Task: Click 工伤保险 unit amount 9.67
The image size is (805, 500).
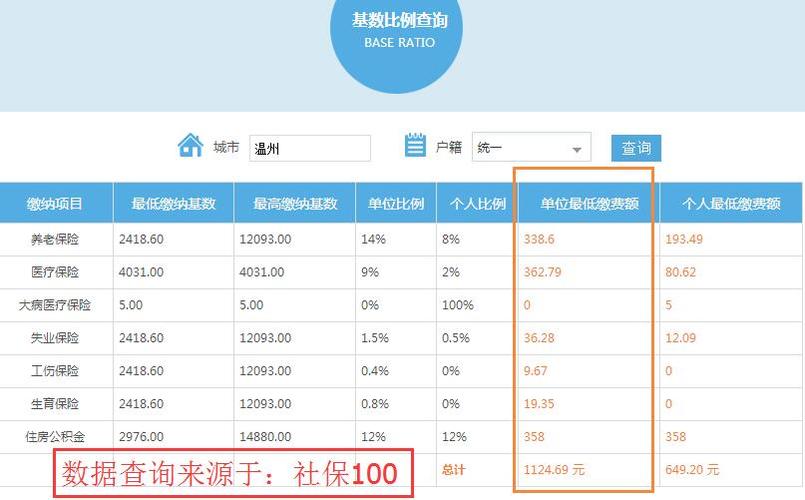Action: click(535, 371)
